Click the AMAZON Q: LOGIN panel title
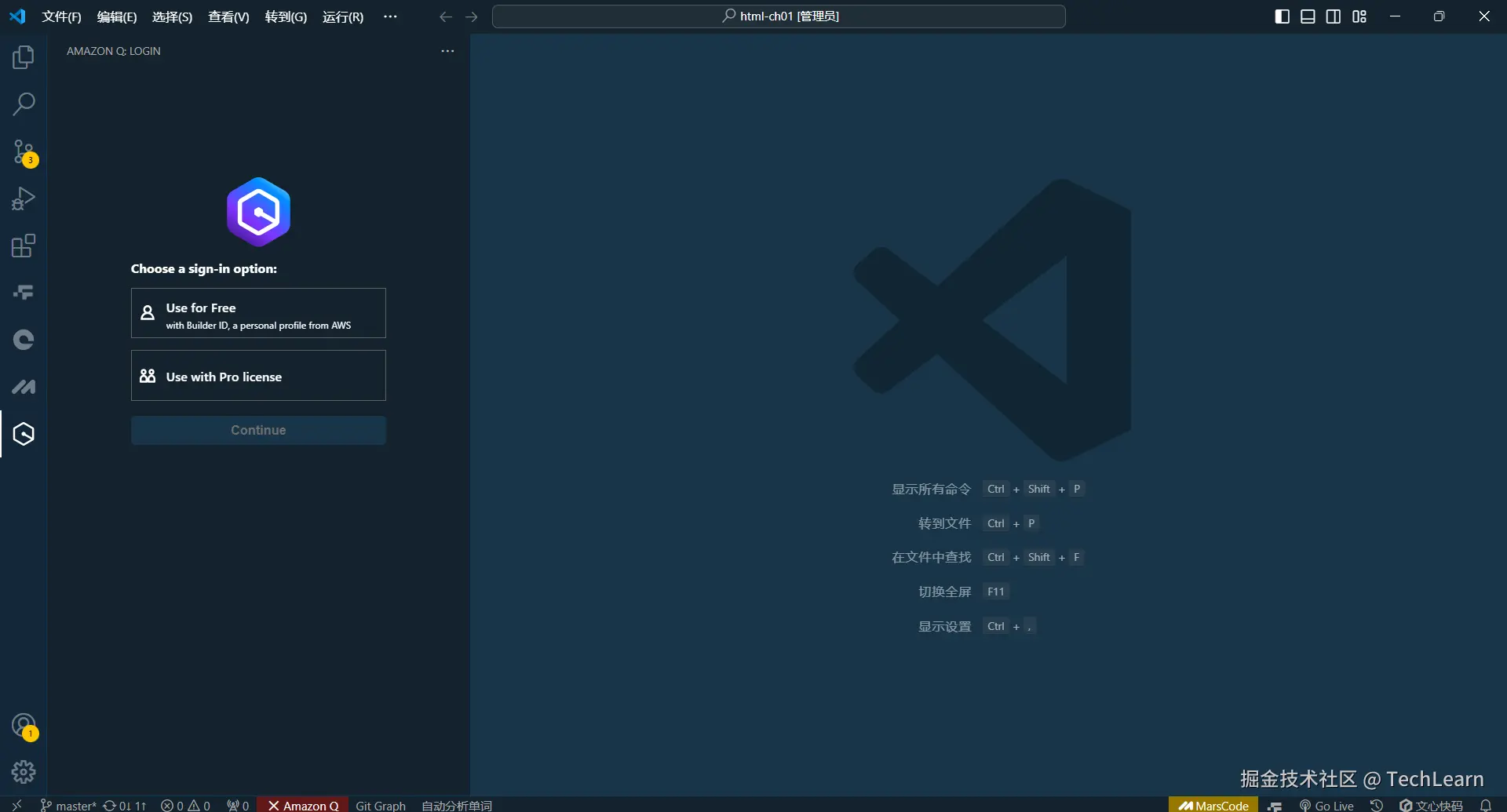 coord(114,51)
